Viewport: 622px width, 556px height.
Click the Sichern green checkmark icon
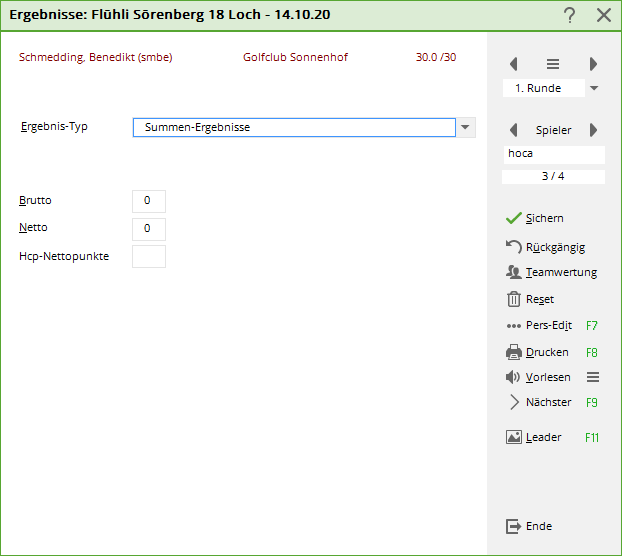point(513,218)
